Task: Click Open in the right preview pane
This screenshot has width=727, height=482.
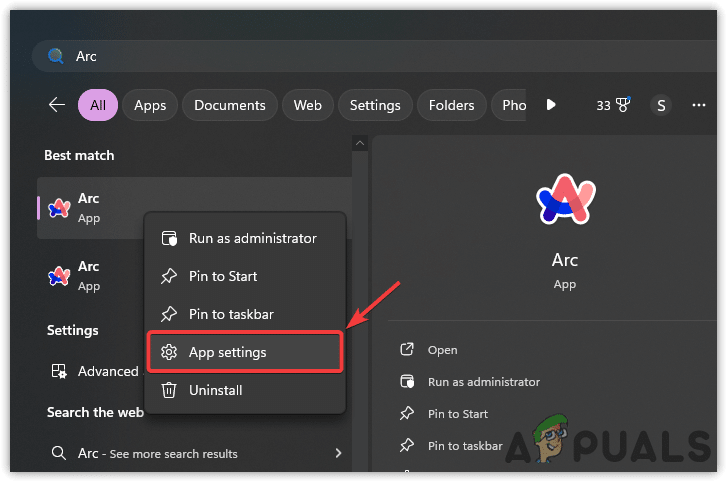Action: point(442,350)
